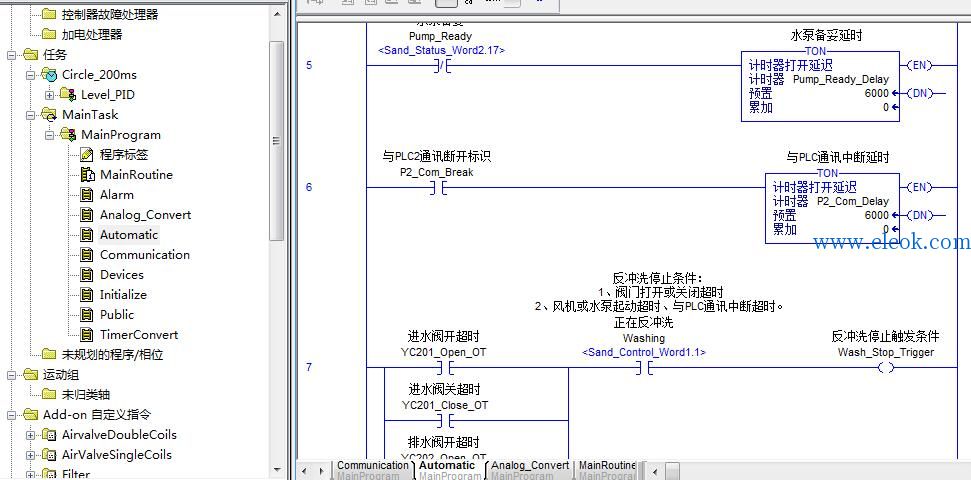Click preset value 6000 of P2_Com_Delay
971x480 pixels.
[876, 216]
